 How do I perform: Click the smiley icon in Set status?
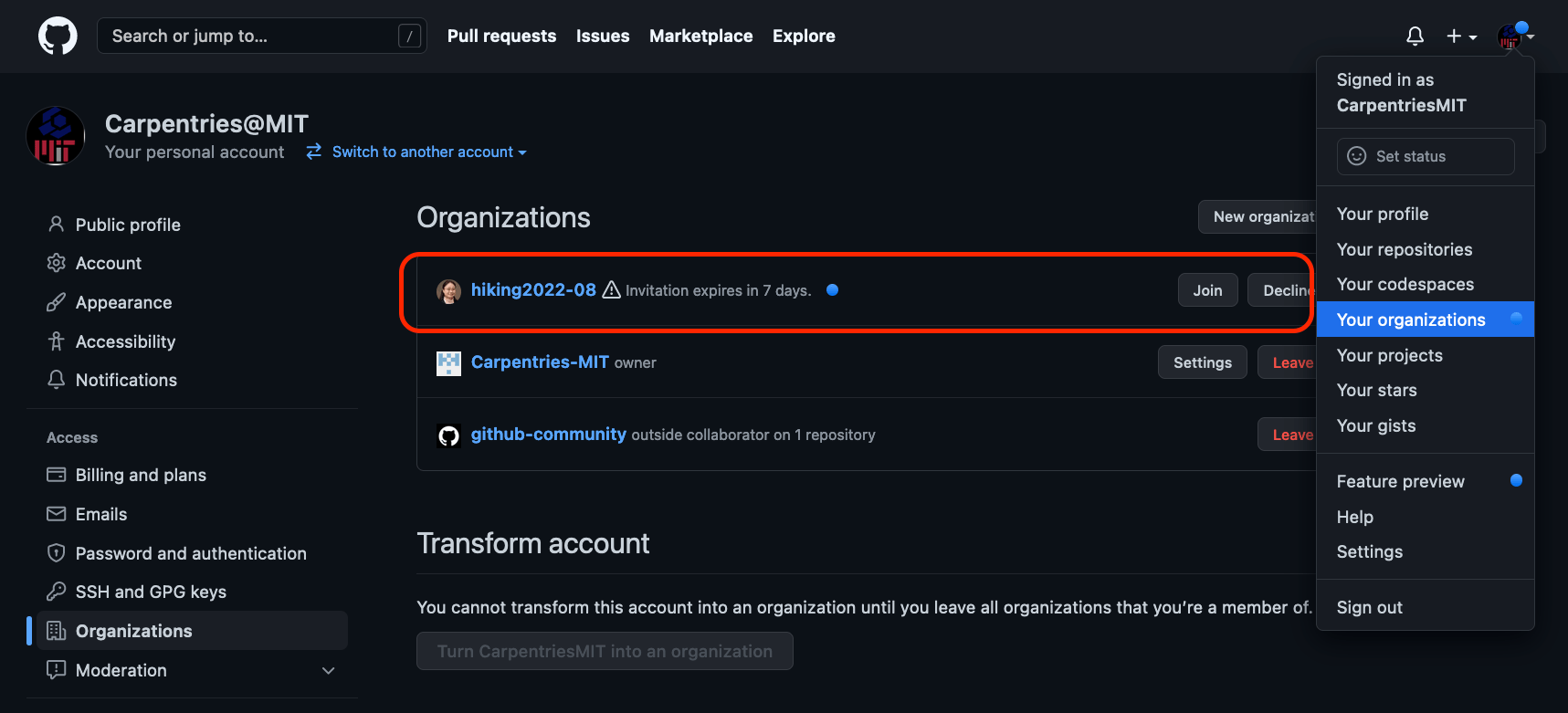pos(1357,156)
